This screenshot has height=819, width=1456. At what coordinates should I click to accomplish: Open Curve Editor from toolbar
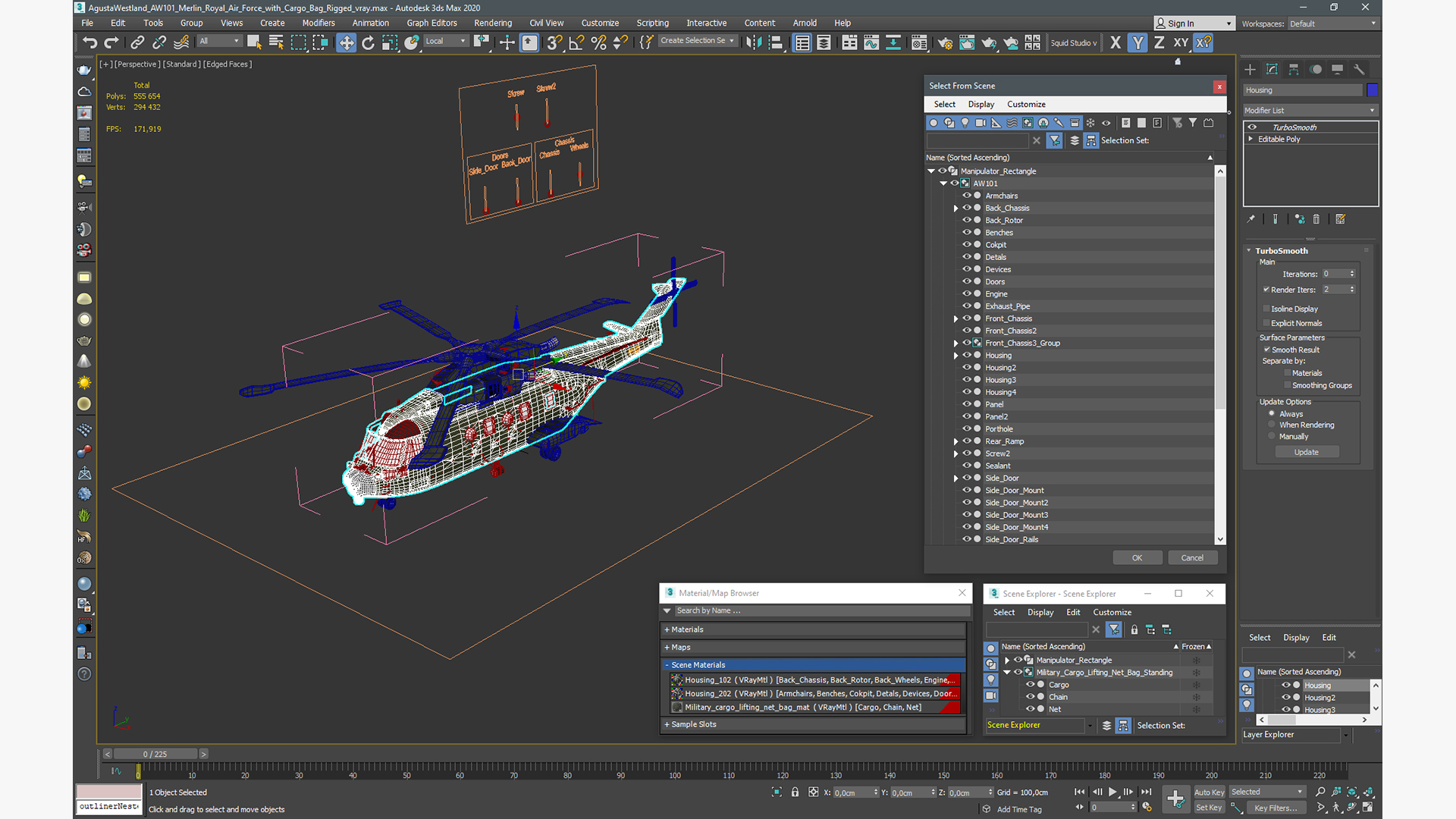(x=871, y=42)
